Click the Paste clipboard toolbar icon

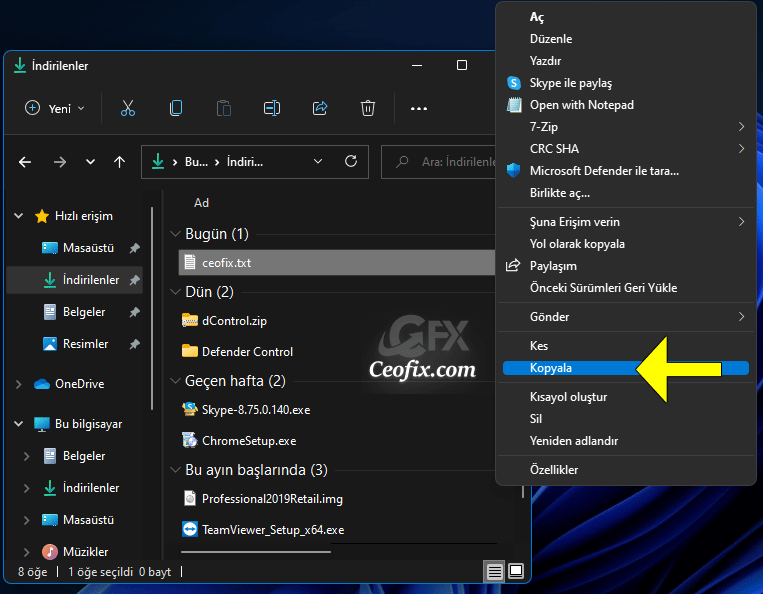pyautogui.click(x=223, y=108)
